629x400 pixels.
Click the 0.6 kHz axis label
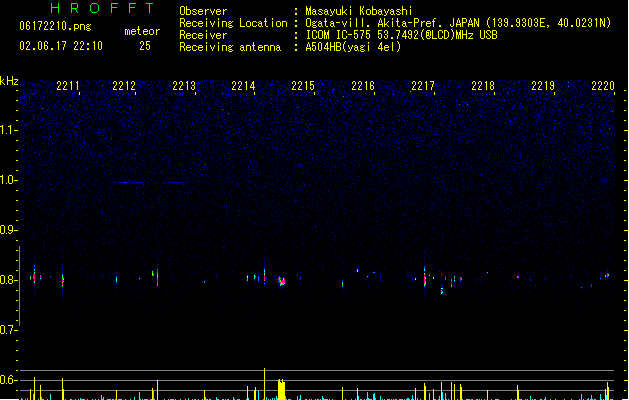(8, 380)
